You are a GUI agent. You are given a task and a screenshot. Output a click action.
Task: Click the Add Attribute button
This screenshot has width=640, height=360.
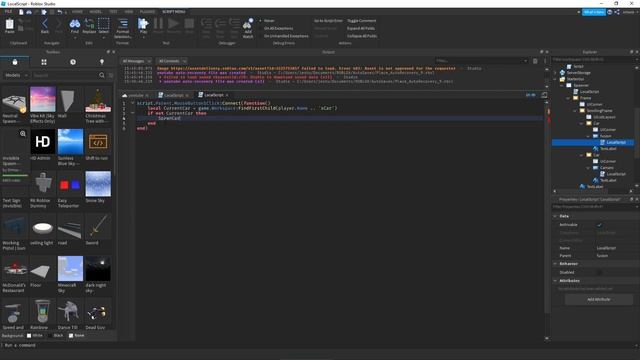[x=599, y=300]
